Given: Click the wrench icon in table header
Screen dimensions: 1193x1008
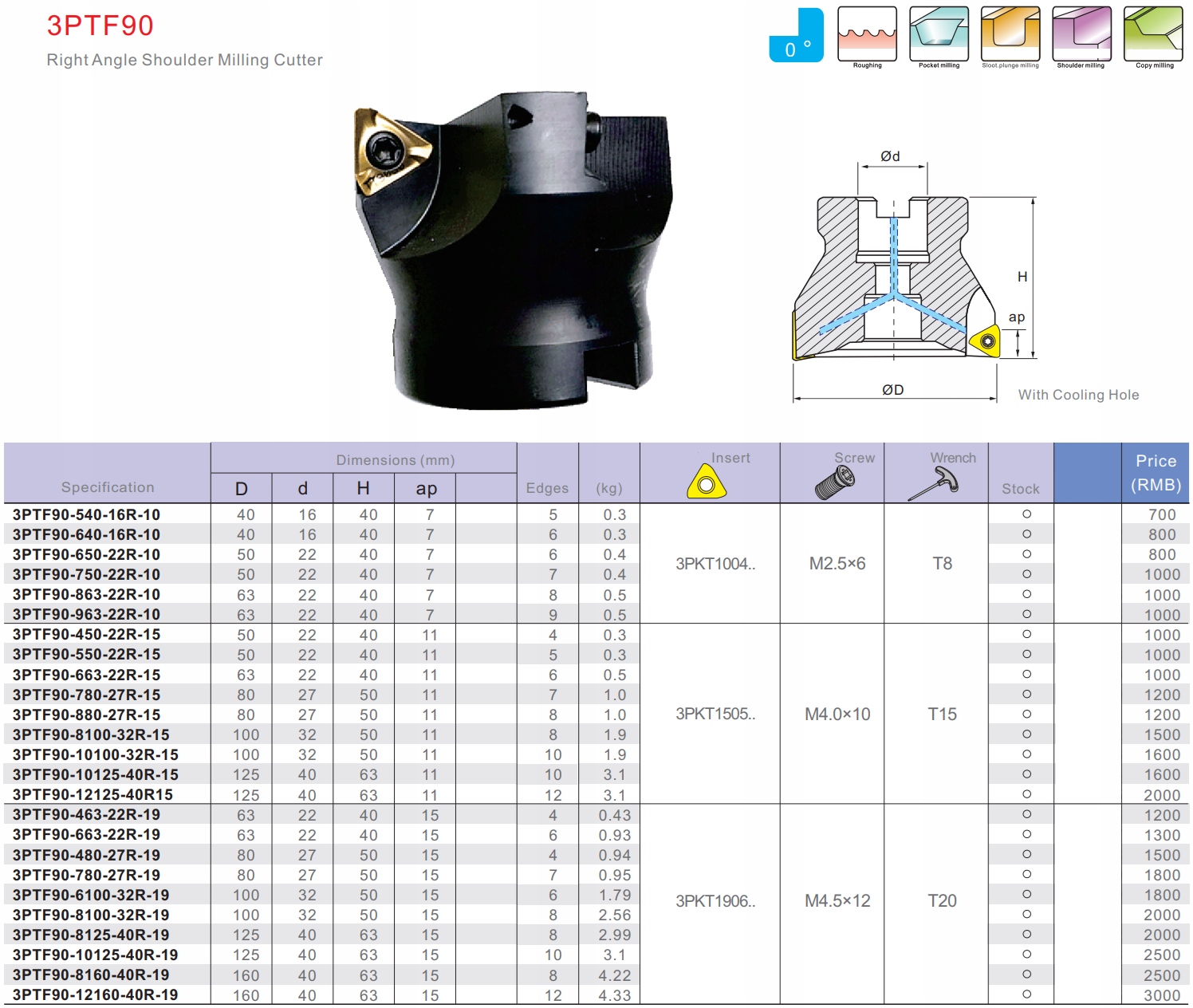Looking at the screenshot, I should point(934,483).
